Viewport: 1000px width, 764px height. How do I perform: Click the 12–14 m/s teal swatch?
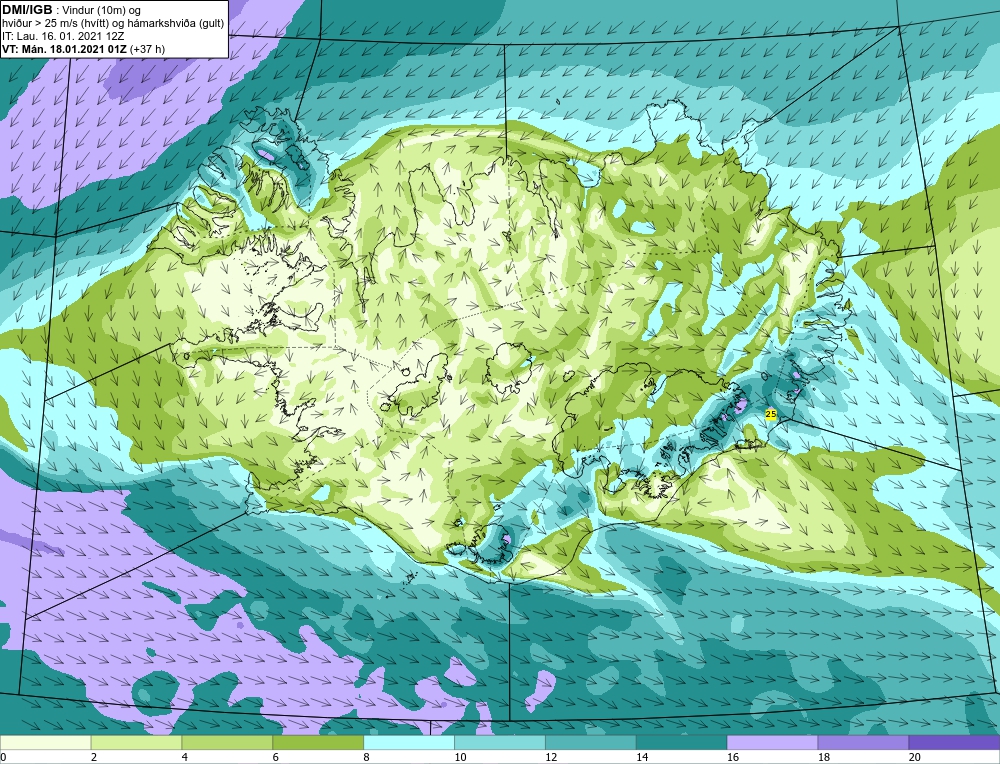click(x=591, y=743)
